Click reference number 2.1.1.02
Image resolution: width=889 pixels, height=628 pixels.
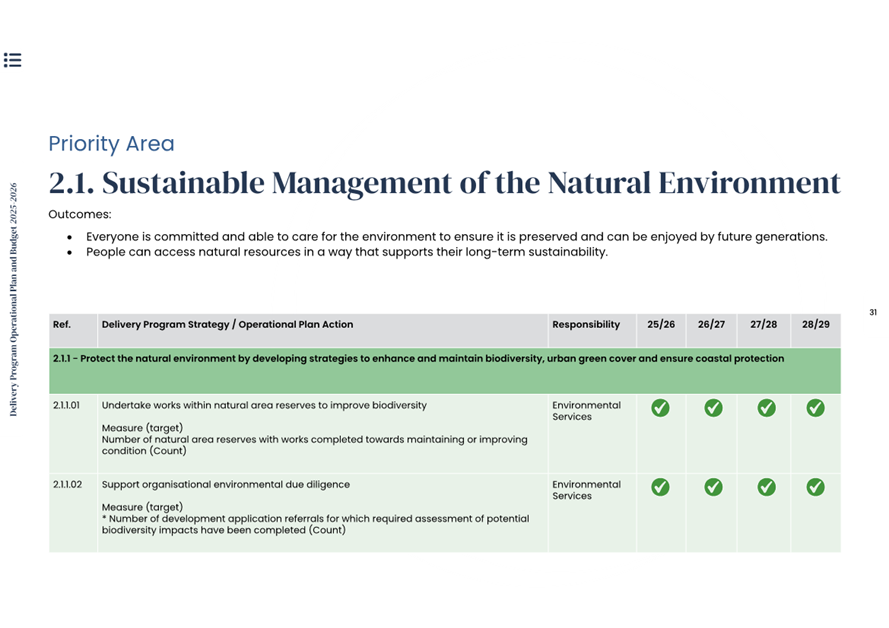coord(67,485)
